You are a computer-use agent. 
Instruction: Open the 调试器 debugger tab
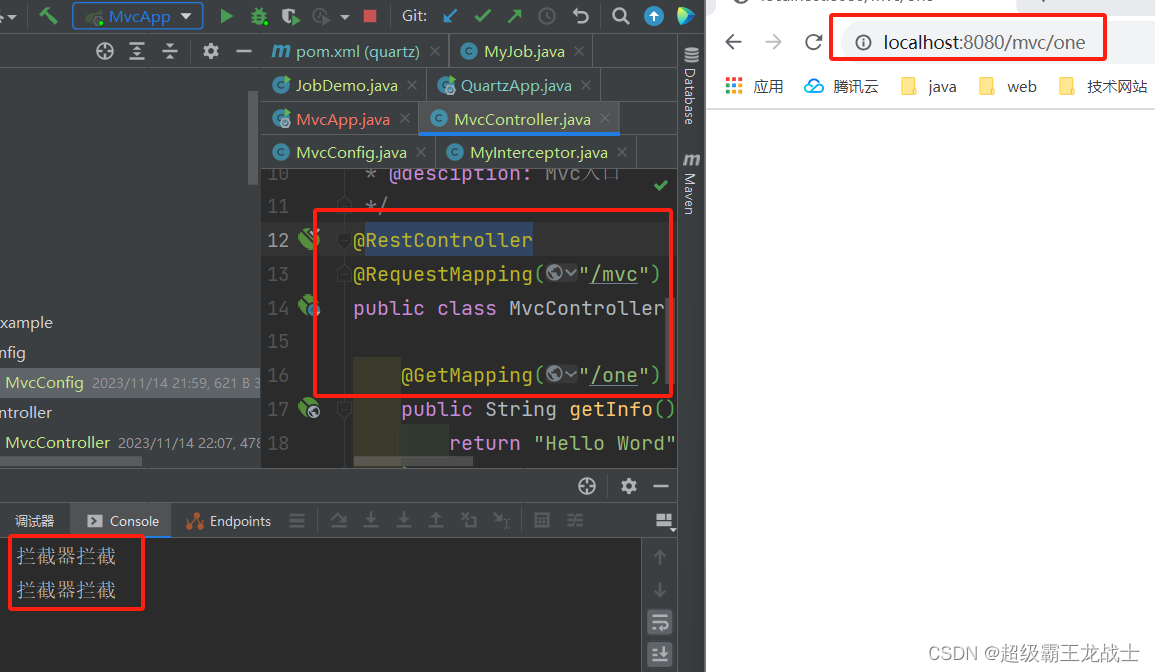pos(35,521)
